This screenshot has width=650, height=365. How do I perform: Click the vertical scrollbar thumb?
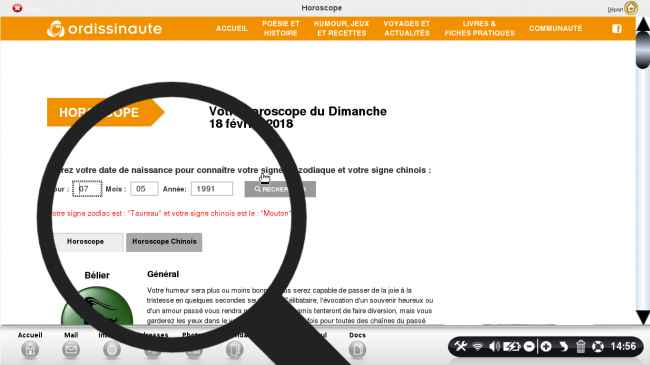coord(643,50)
